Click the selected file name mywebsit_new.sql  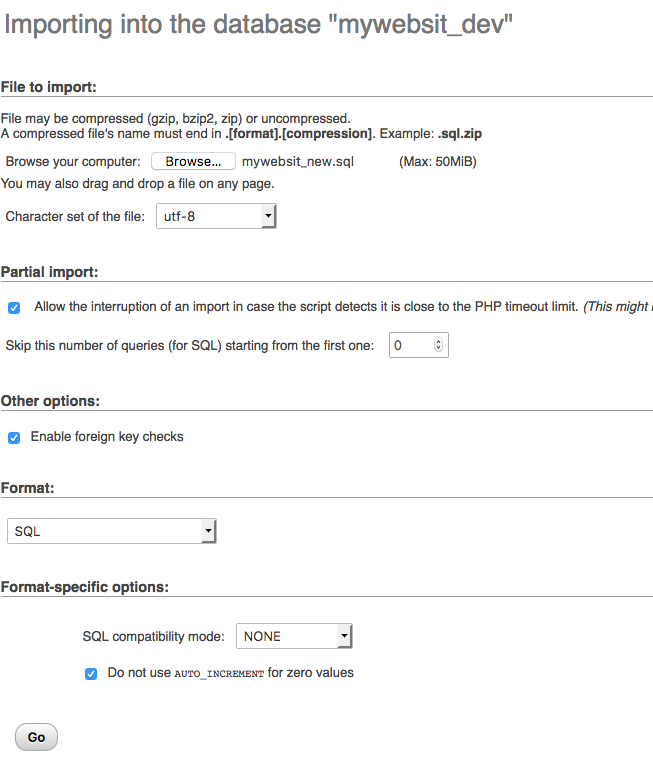[x=298, y=161]
